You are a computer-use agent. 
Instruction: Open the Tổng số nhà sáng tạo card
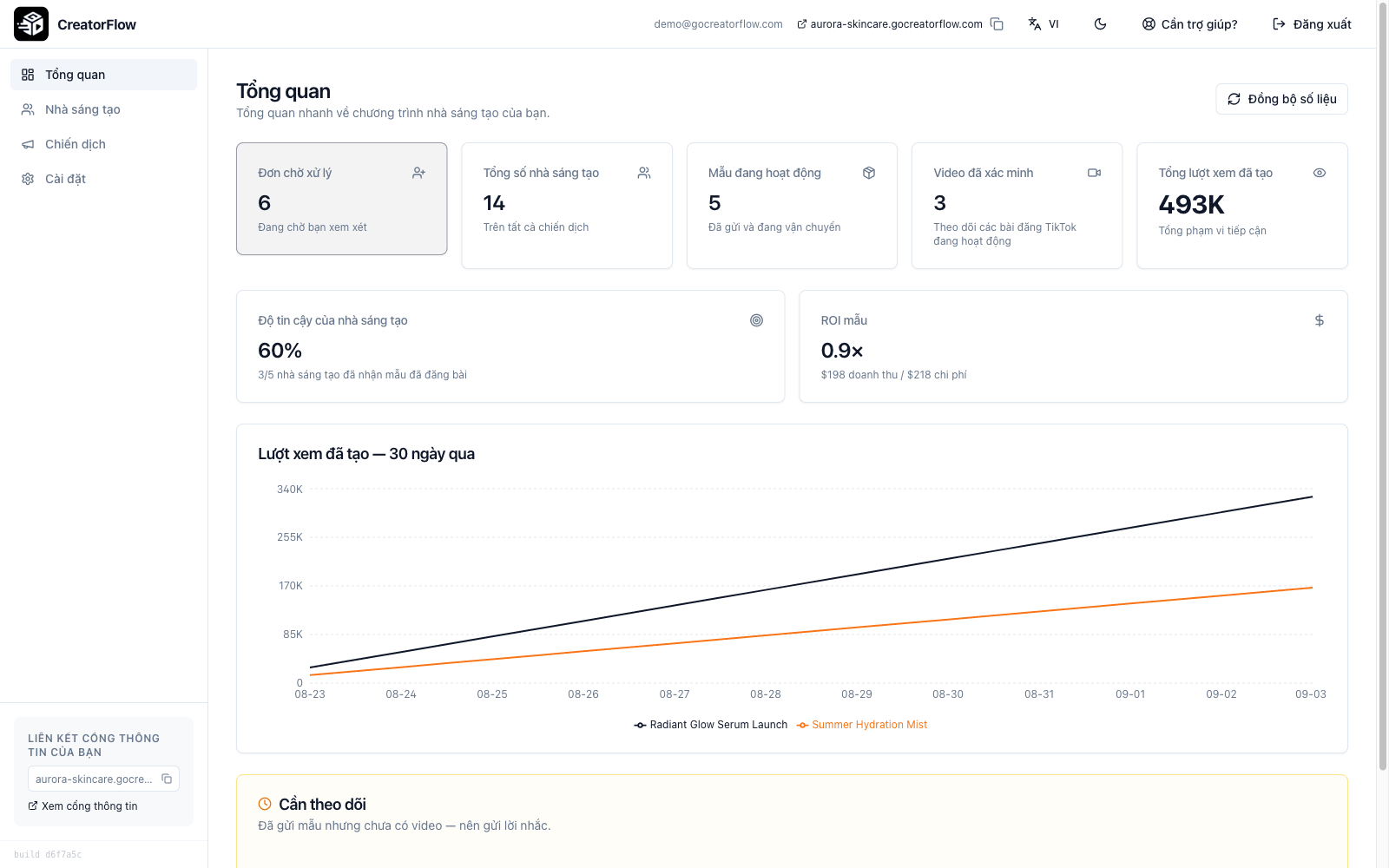[567, 206]
